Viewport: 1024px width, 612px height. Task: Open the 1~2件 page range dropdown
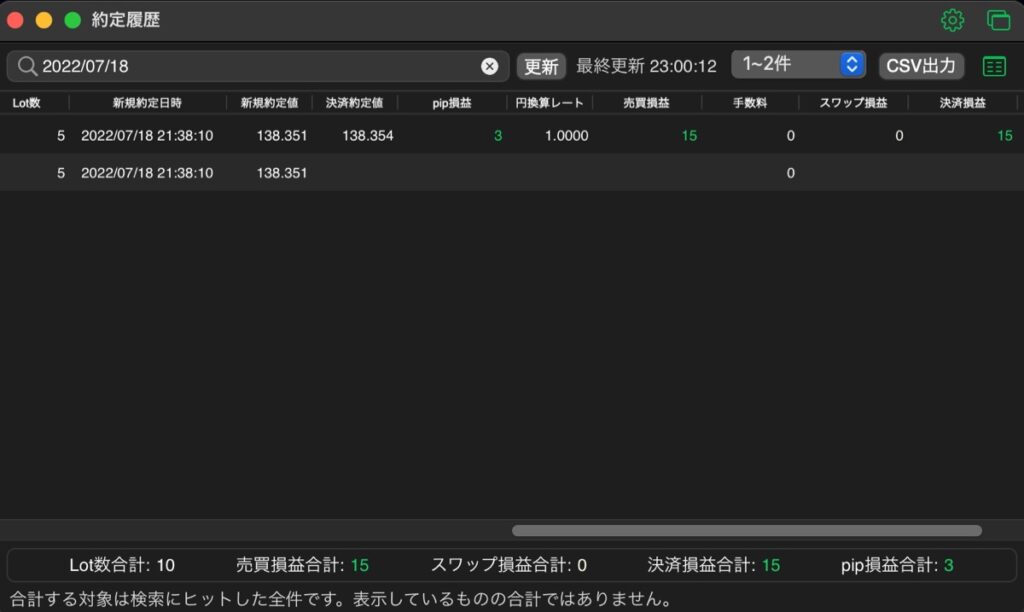pos(798,64)
